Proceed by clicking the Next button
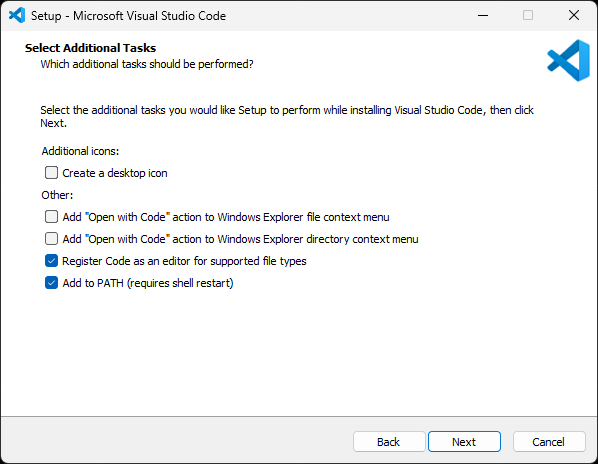The image size is (598, 464). click(464, 442)
